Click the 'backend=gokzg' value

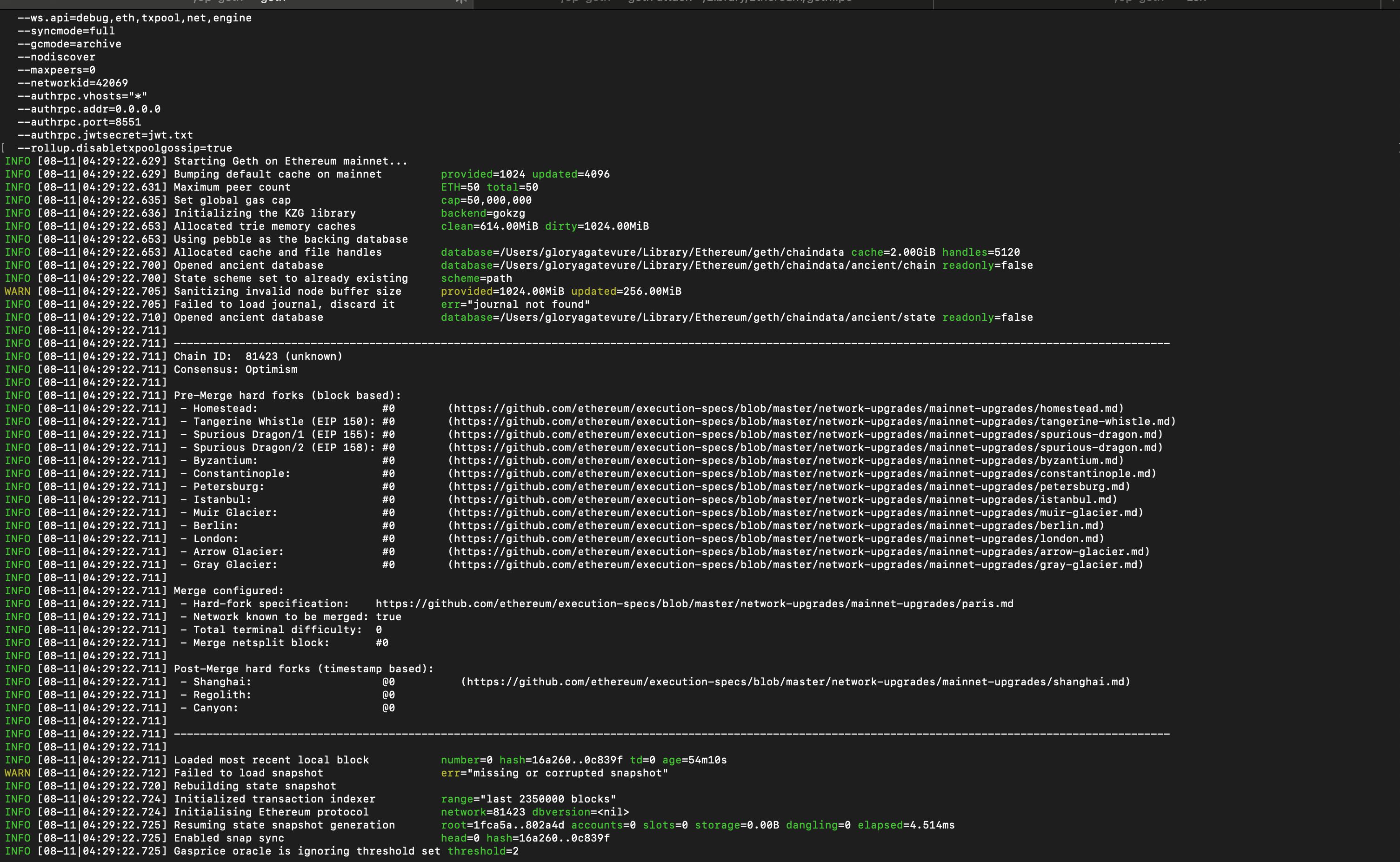coord(483,213)
